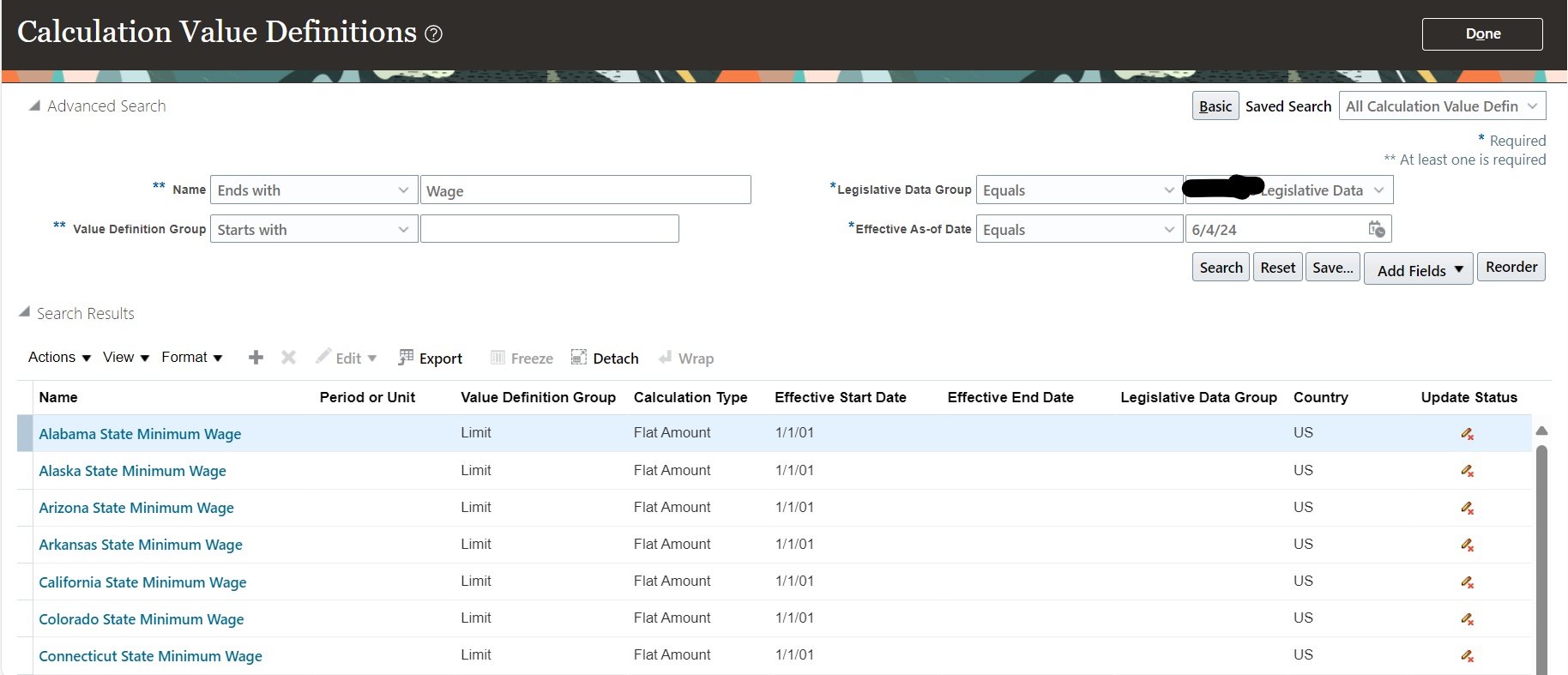Viewport: 1568px width, 675px height.
Task: Collapse the Advanced Search section
Action: [x=34, y=105]
